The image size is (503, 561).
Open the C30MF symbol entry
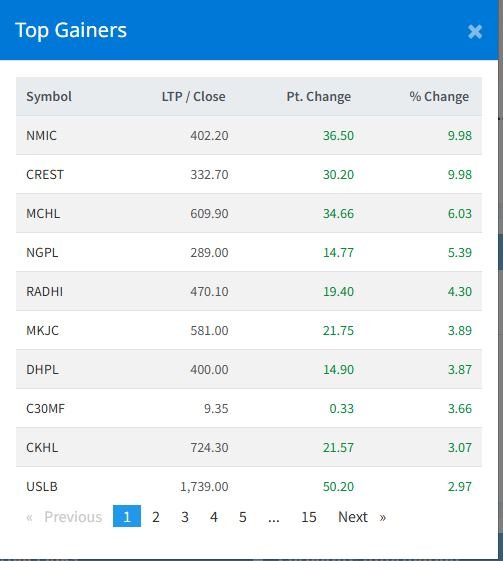point(45,409)
